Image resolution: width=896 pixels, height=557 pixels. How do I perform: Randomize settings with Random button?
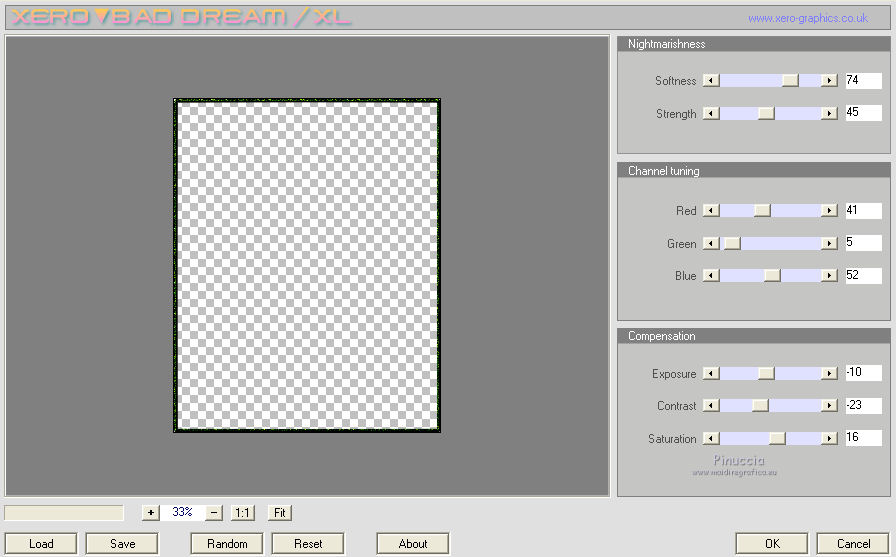(227, 543)
